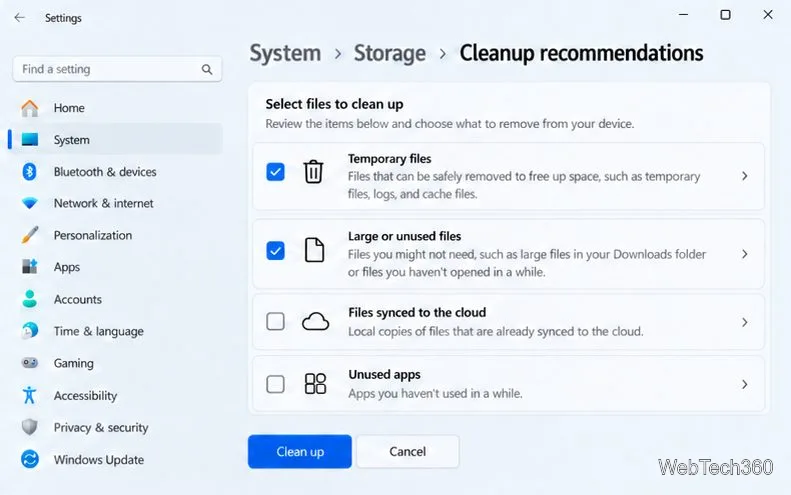Click the cloud icon for synced files

[x=315, y=321]
